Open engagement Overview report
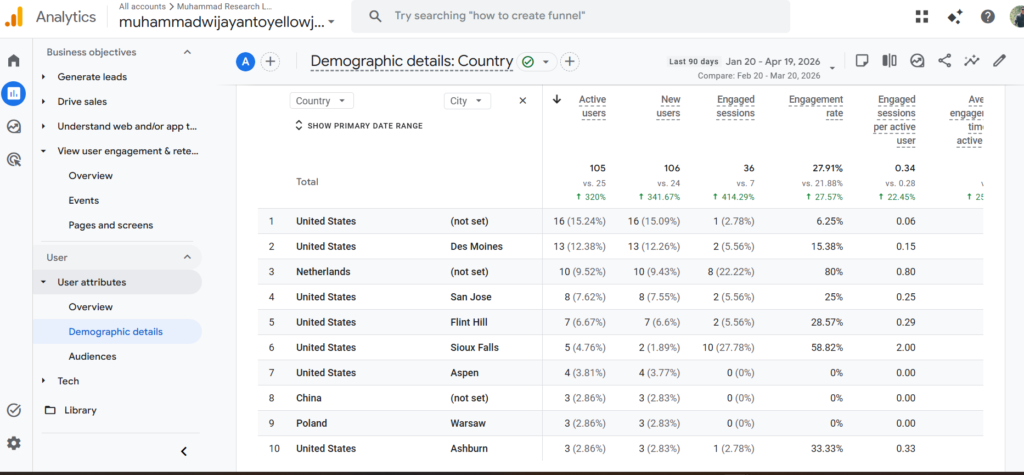 (x=91, y=176)
